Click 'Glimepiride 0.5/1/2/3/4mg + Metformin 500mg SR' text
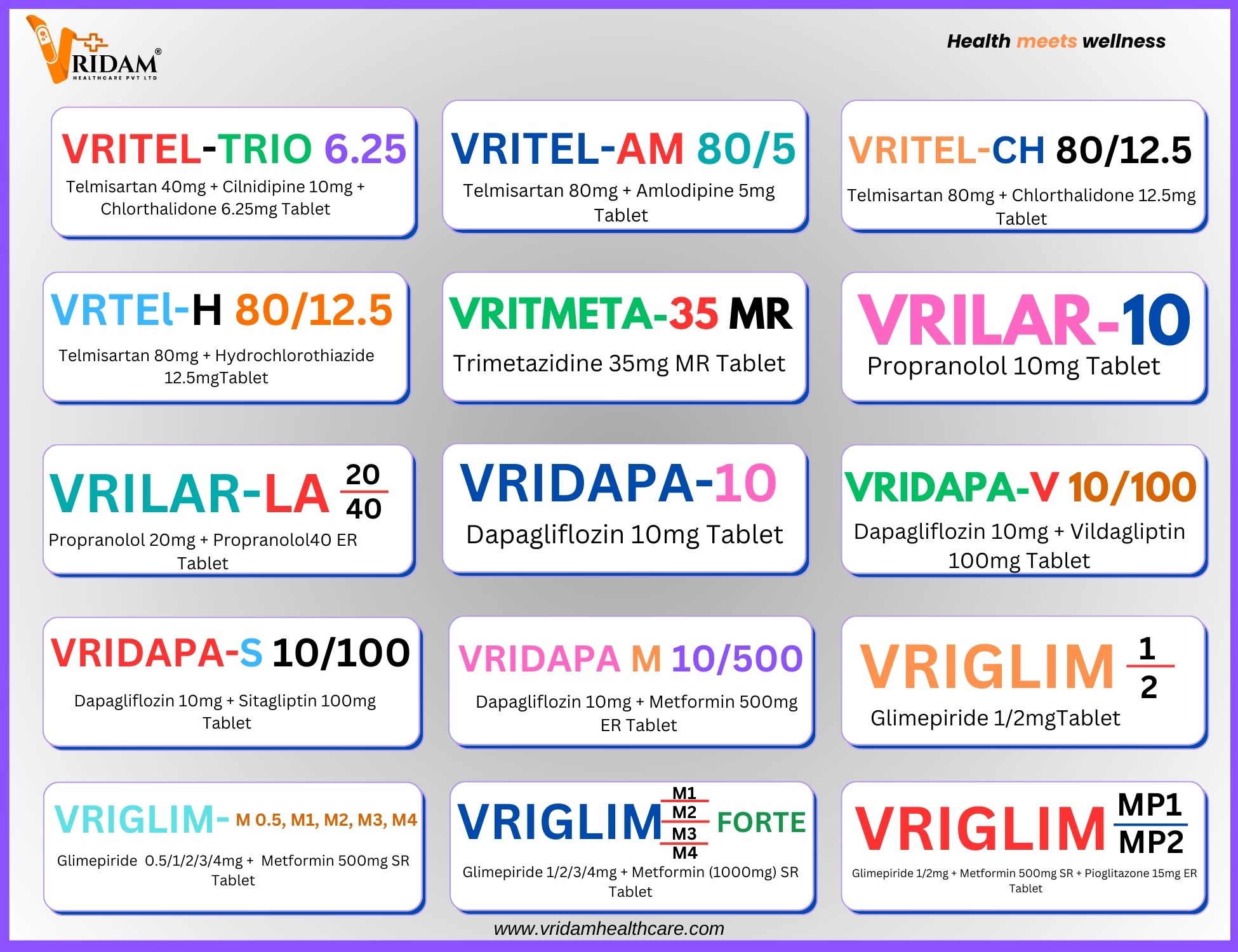1238x952 pixels. tap(234, 861)
